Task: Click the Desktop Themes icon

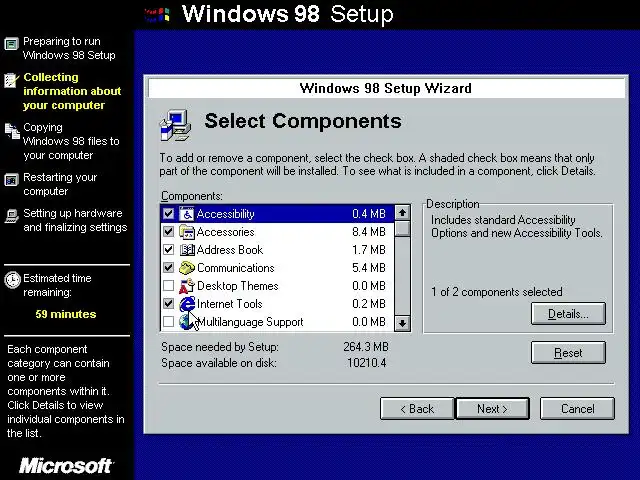Action: click(187, 286)
